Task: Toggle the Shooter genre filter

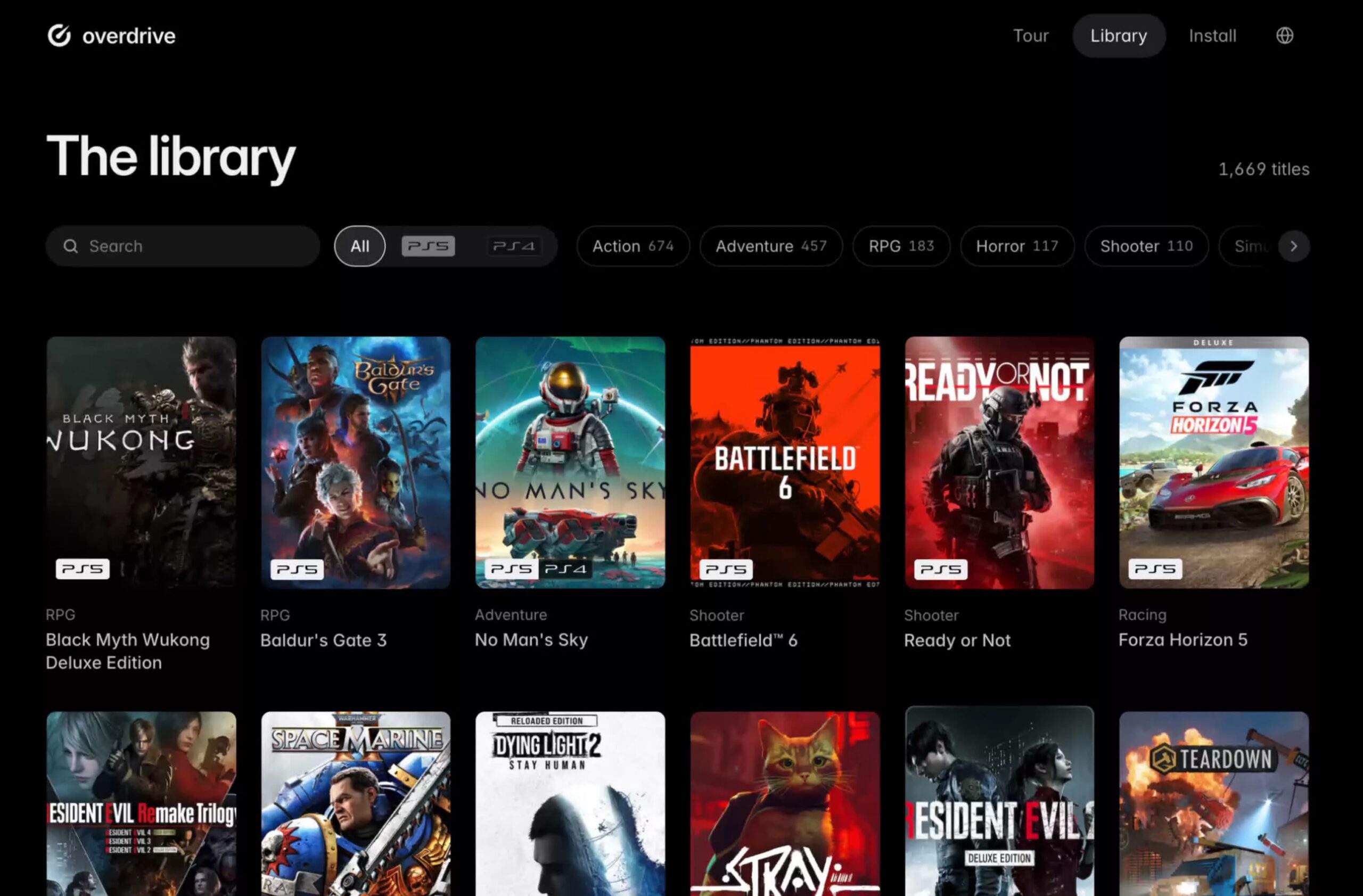Action: [x=1146, y=246]
